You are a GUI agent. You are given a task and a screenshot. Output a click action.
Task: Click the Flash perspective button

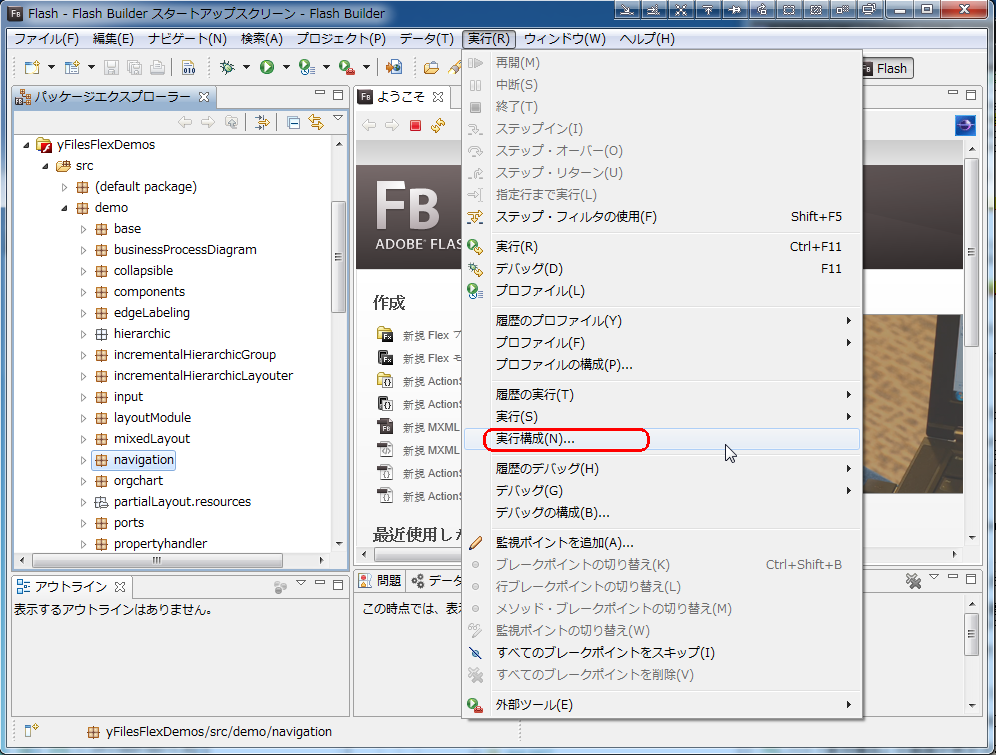point(887,69)
